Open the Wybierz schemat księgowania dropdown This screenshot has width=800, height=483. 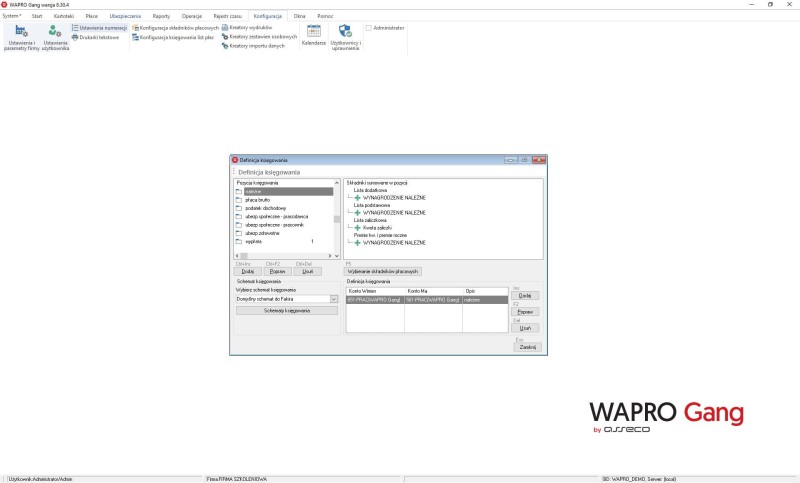334,299
